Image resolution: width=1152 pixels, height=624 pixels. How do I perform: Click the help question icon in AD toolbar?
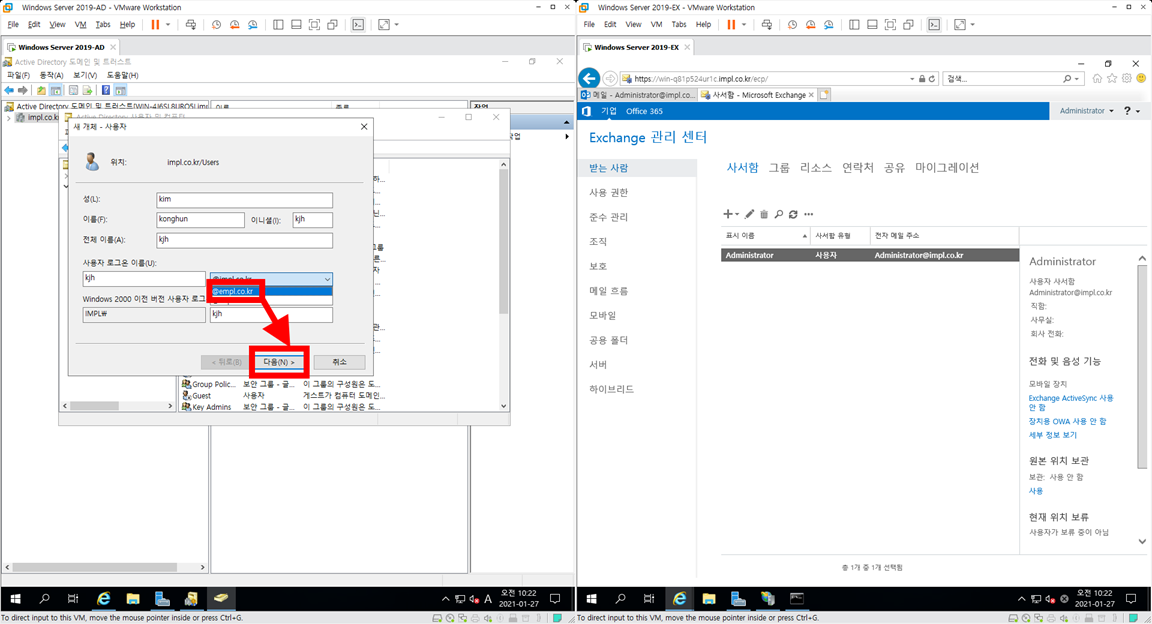106,90
